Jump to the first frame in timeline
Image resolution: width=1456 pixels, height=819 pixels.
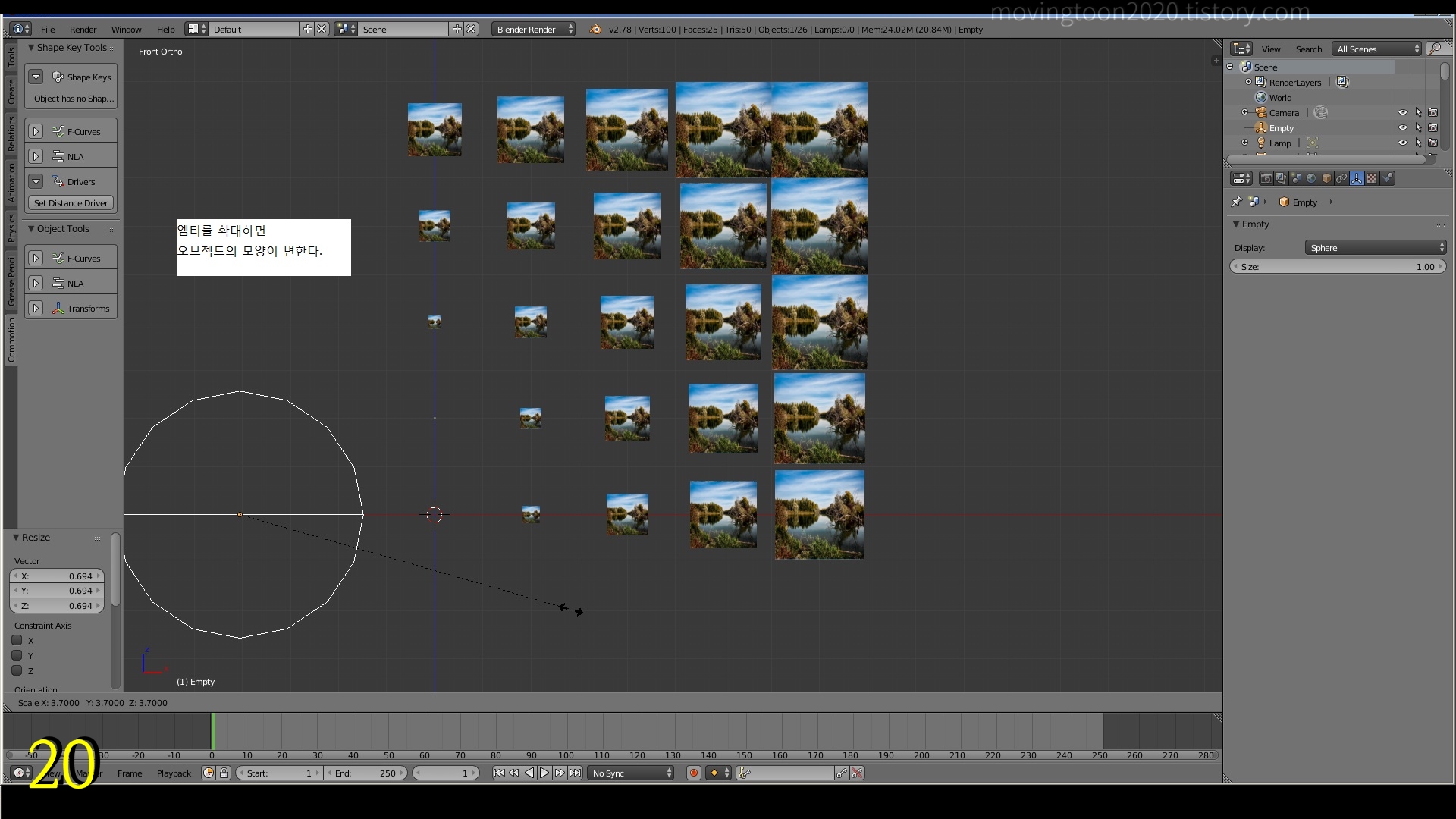(499, 773)
